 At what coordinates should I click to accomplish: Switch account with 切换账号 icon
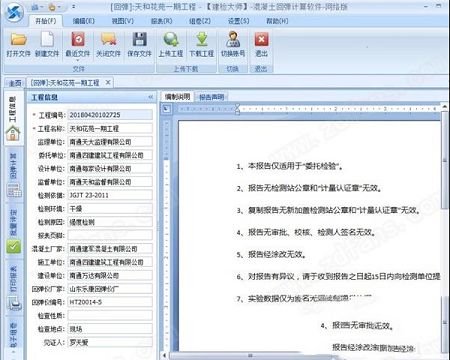pos(233,39)
